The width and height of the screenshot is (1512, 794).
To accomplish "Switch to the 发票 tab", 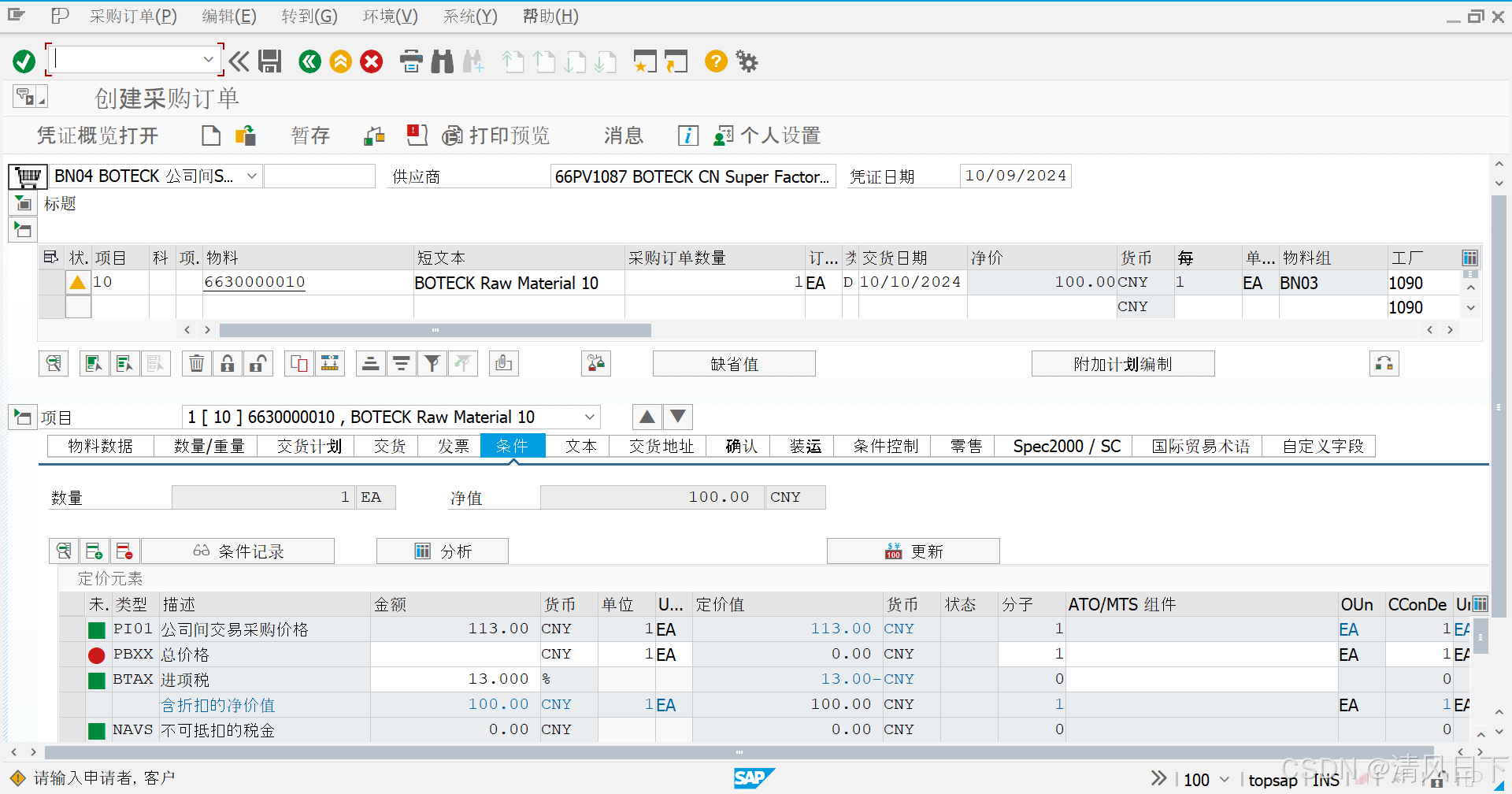I will click(x=453, y=446).
